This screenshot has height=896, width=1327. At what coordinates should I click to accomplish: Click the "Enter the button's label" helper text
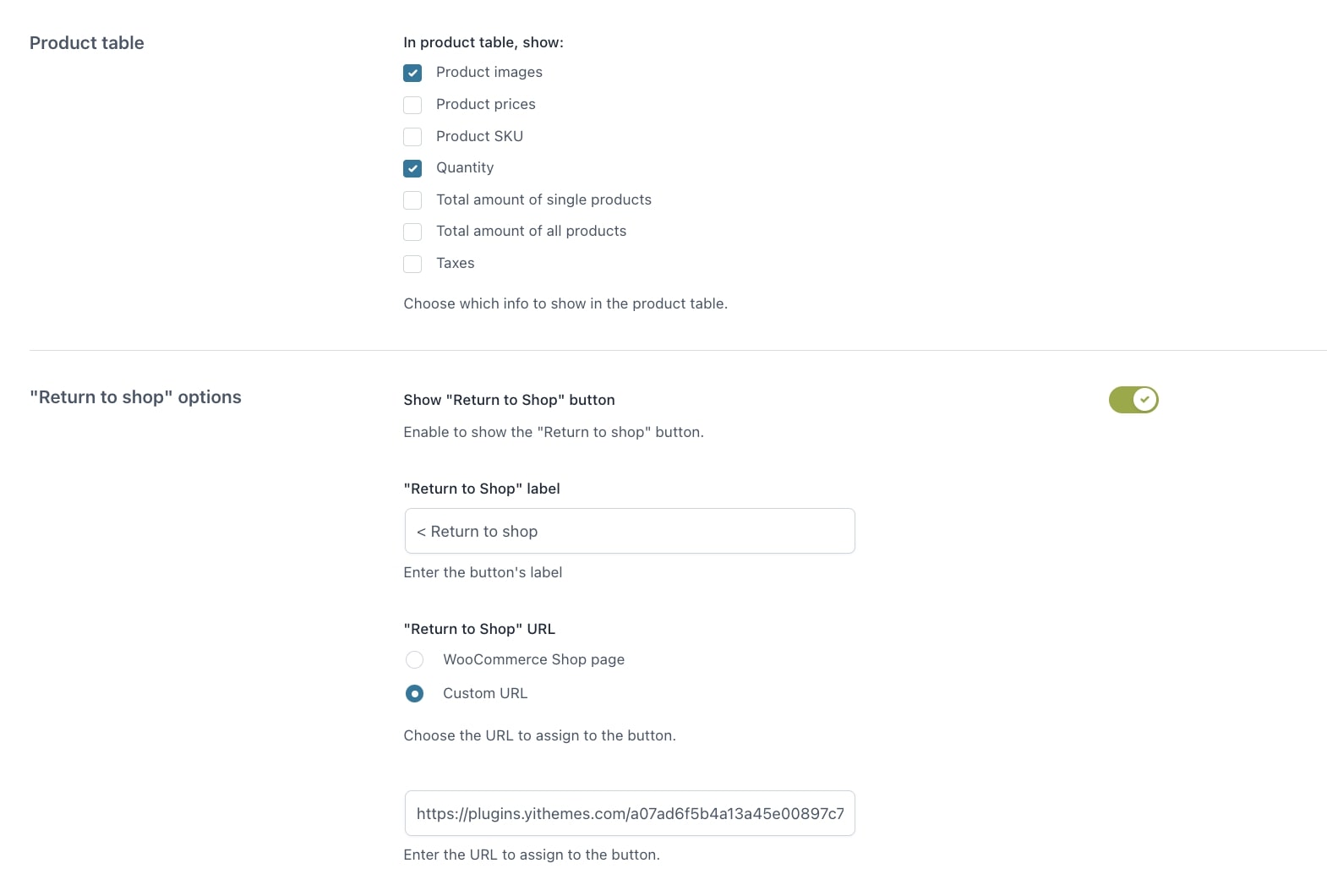point(483,572)
